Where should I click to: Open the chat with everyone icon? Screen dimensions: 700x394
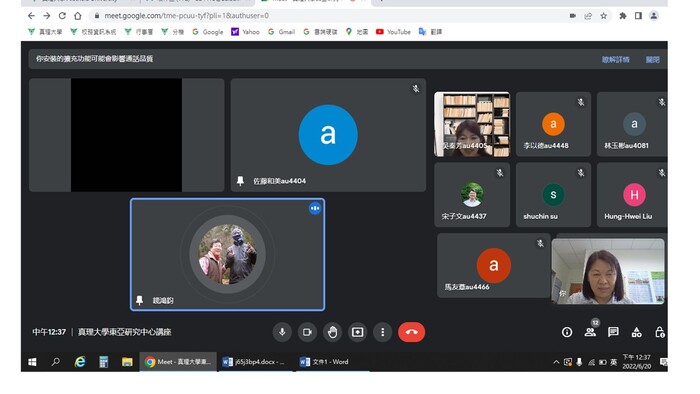613,332
